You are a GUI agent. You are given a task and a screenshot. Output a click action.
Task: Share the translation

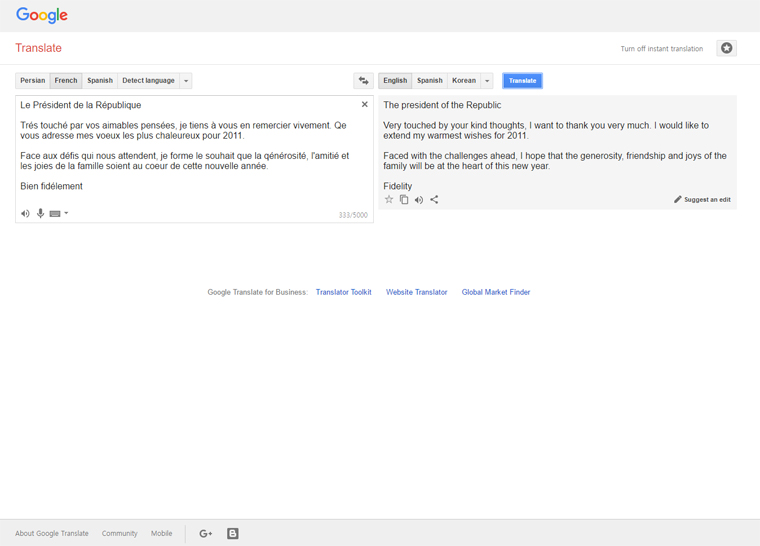[434, 200]
